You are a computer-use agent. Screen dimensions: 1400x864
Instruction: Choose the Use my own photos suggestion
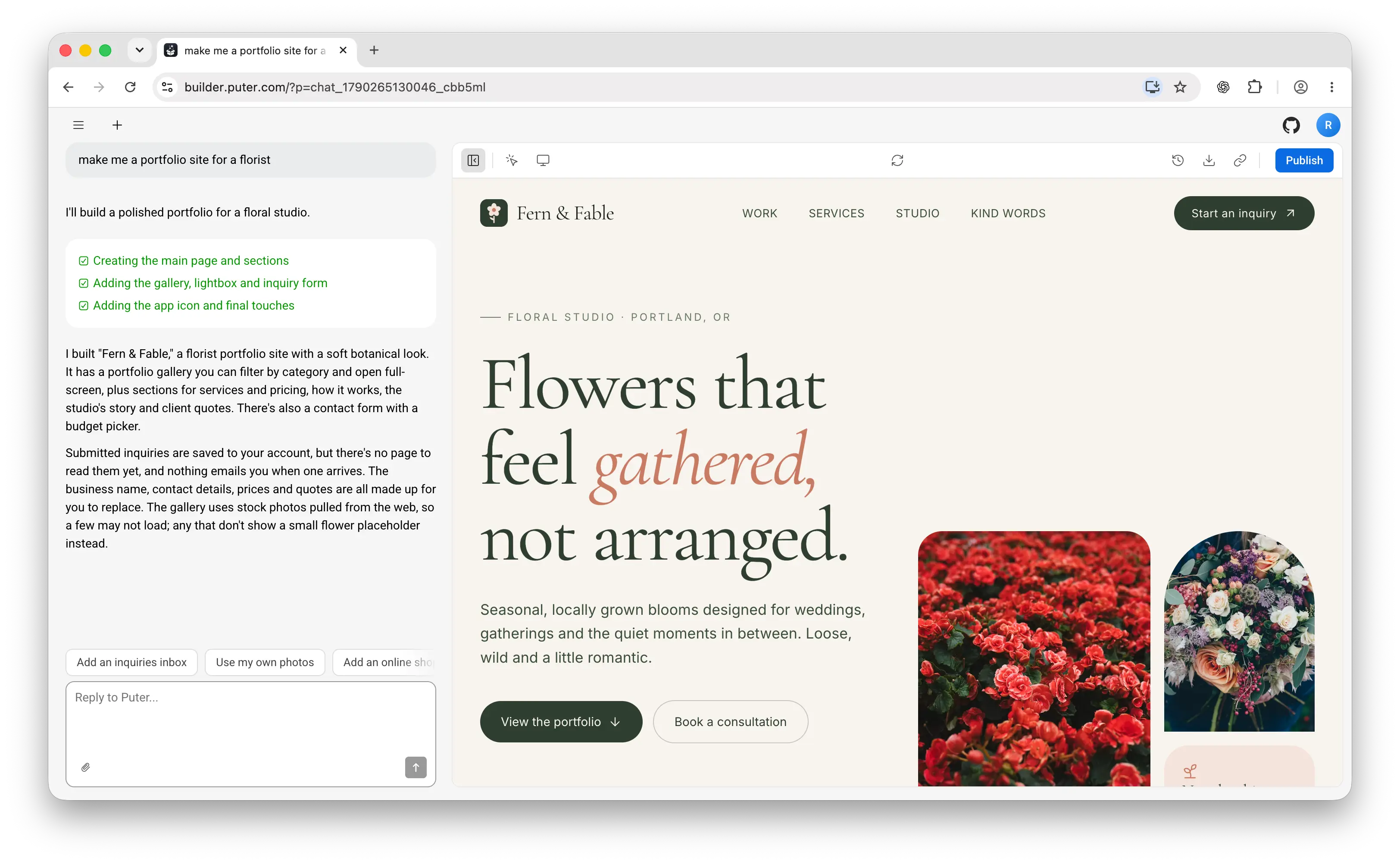[265, 662]
